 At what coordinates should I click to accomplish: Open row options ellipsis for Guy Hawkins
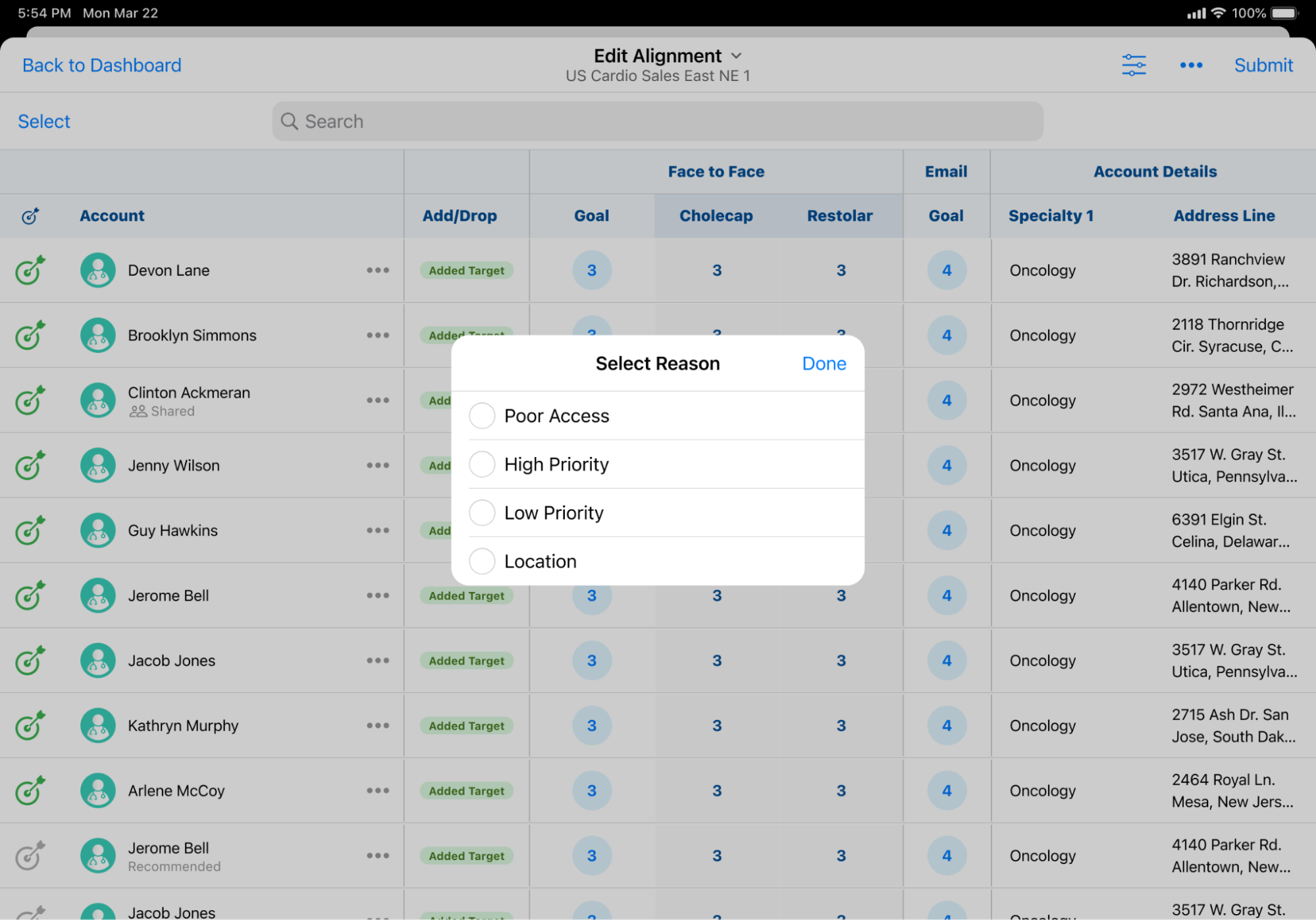378,530
